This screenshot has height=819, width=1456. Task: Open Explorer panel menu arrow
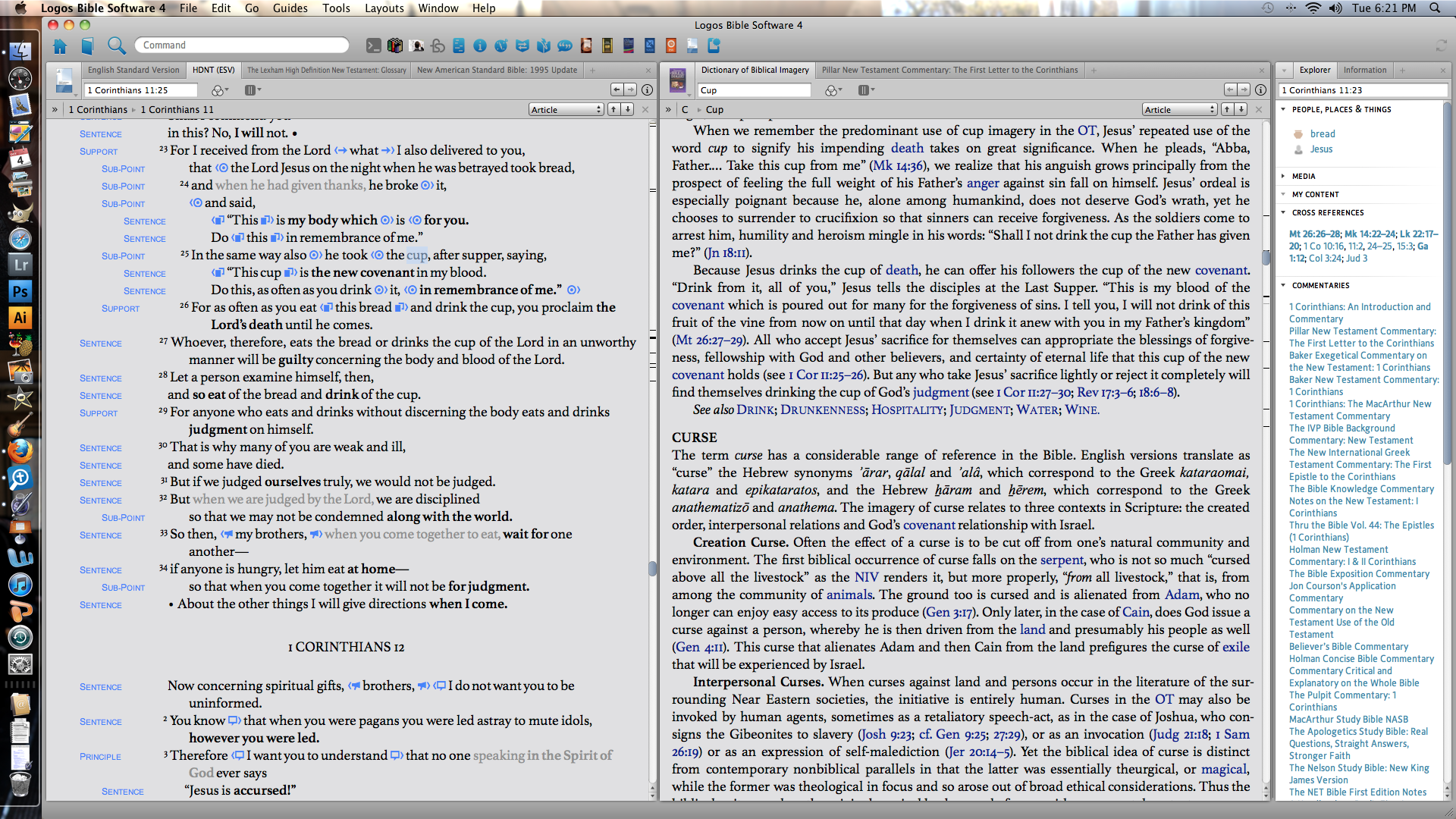(x=1285, y=71)
